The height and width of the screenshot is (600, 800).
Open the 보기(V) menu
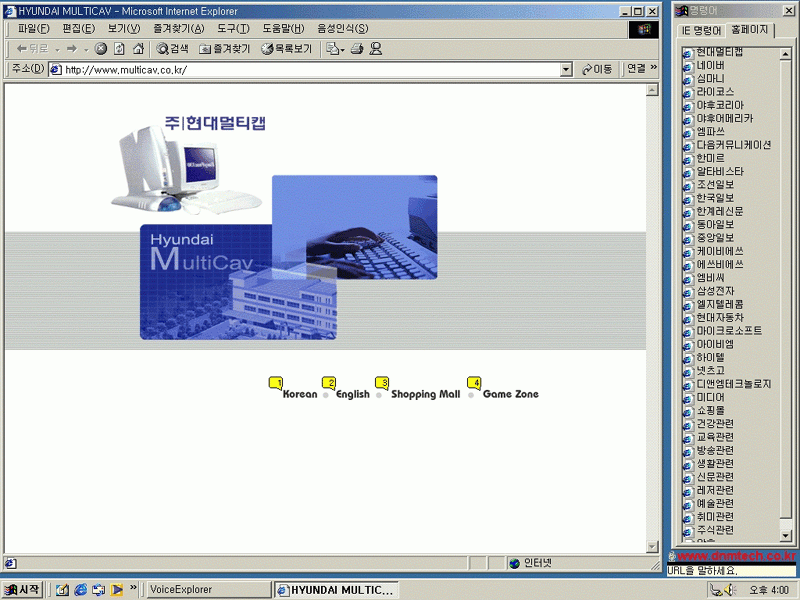[124, 29]
